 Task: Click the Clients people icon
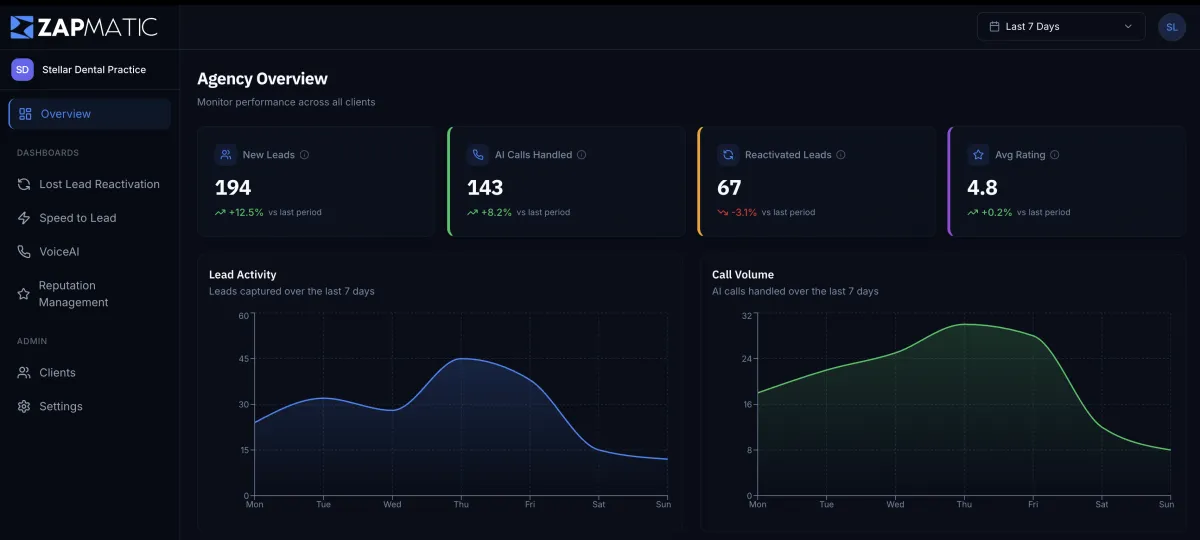click(24, 372)
